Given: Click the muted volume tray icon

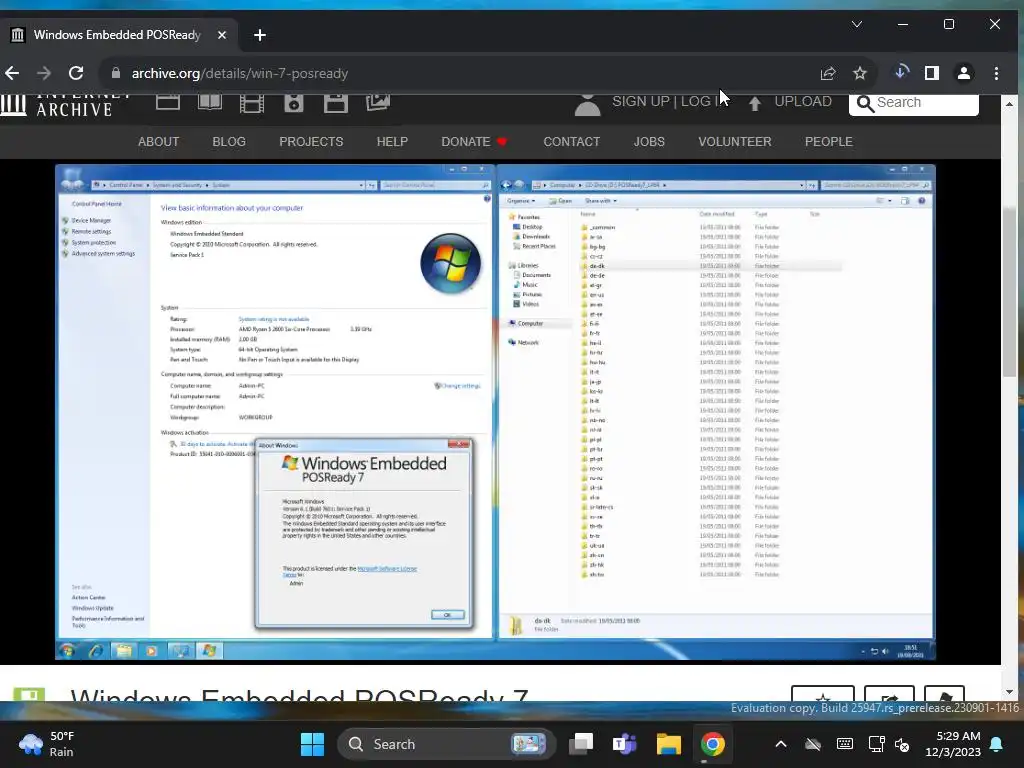Looking at the screenshot, I should [x=902, y=744].
